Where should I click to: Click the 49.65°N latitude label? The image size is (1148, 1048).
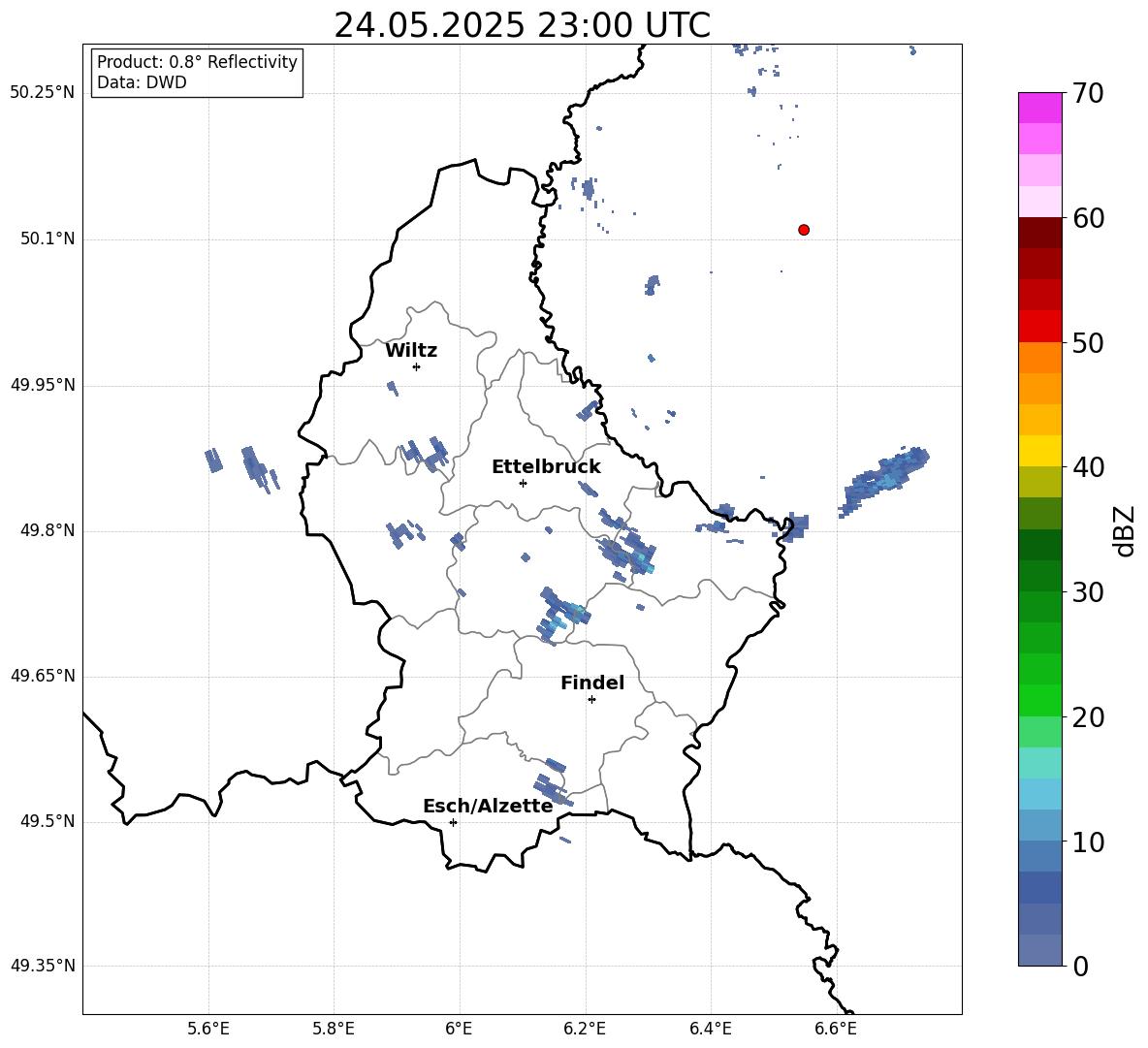pos(43,676)
